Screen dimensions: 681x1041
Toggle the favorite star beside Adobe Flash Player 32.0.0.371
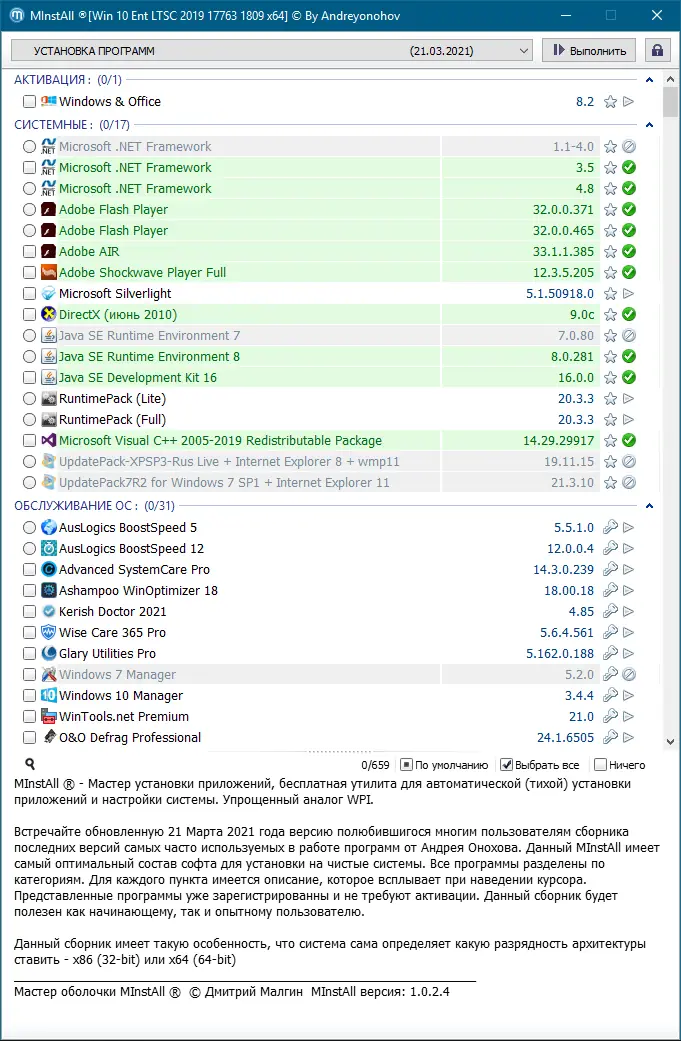610,209
